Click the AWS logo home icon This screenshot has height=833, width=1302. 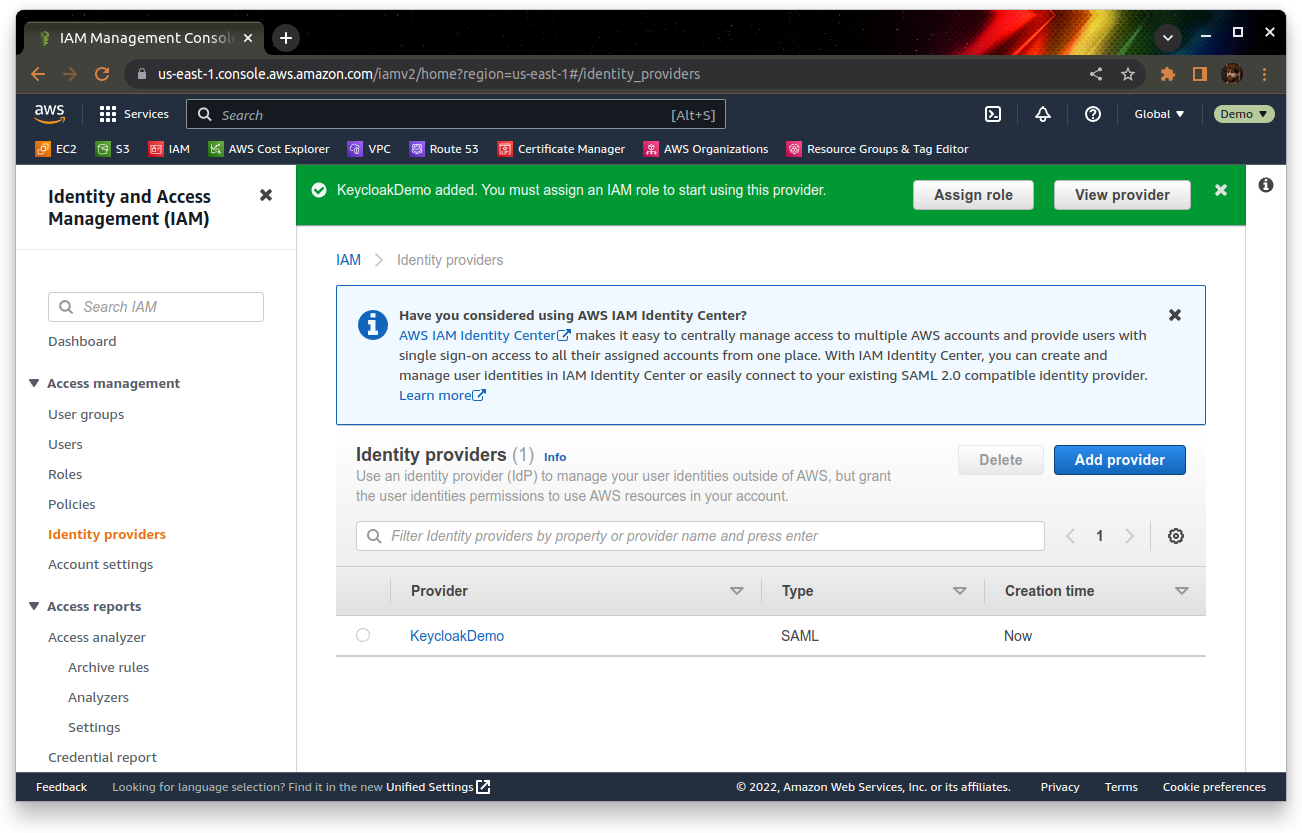click(x=49, y=114)
